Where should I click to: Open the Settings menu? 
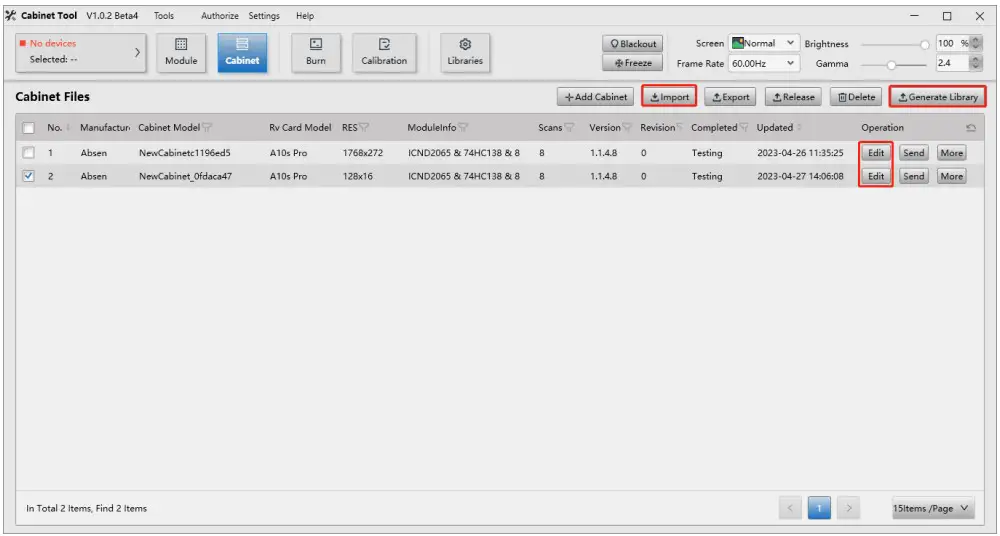pos(264,16)
